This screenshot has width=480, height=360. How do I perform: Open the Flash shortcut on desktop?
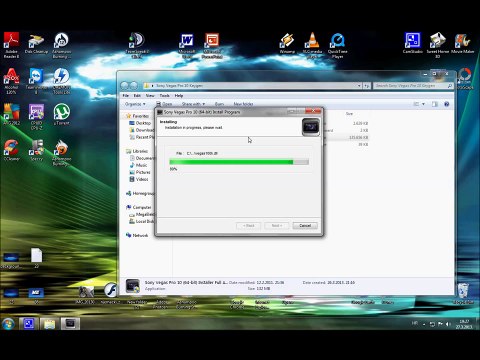pyautogui.click(x=110, y=293)
